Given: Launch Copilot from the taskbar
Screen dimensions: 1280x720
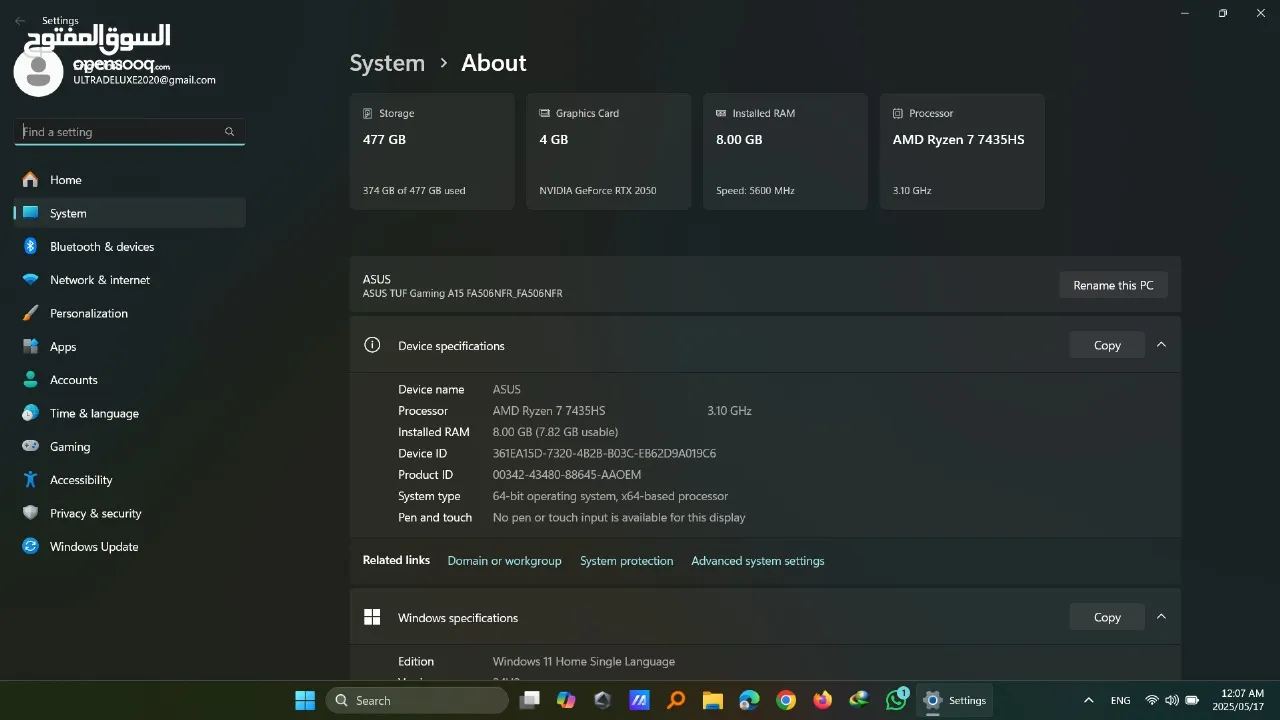Looking at the screenshot, I should pyautogui.click(x=566, y=700).
